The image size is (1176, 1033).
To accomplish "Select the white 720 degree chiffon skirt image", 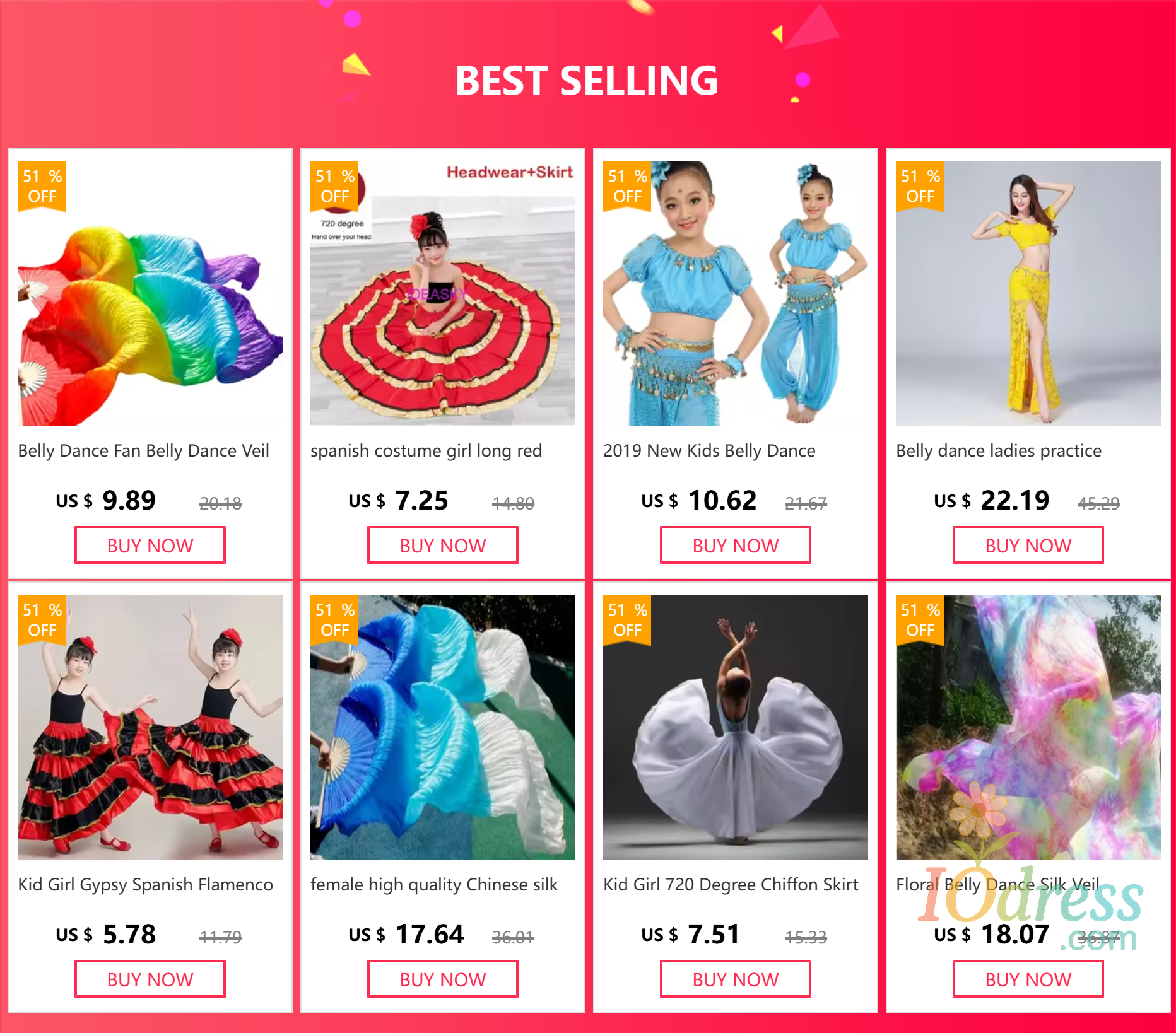I will pos(736,728).
